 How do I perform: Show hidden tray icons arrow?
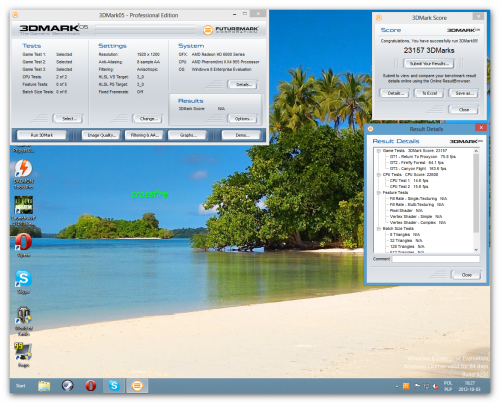click(x=397, y=387)
